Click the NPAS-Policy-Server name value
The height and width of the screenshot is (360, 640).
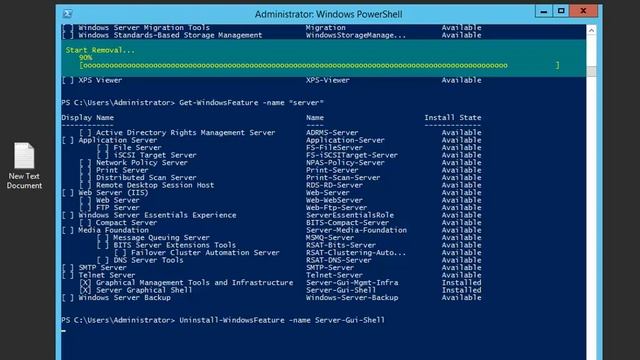pos(345,162)
